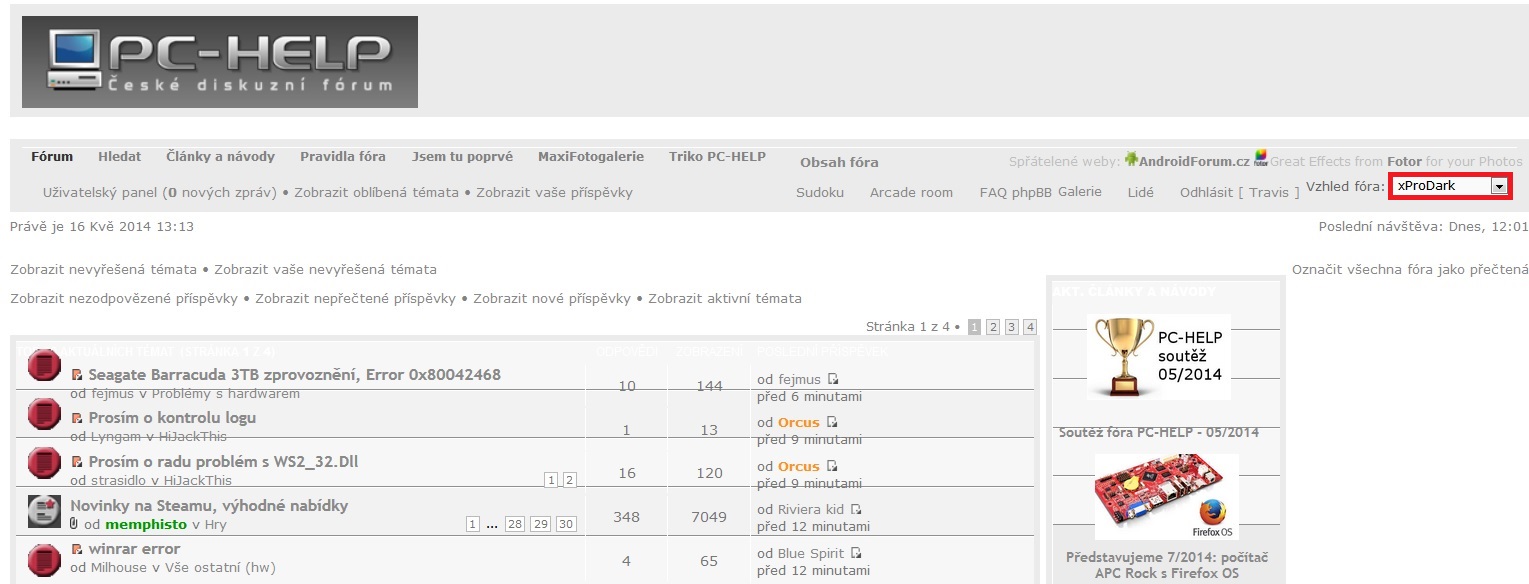The image size is (1529, 584).
Task: Open Novinky na Steamu topic
Action: click(x=209, y=505)
